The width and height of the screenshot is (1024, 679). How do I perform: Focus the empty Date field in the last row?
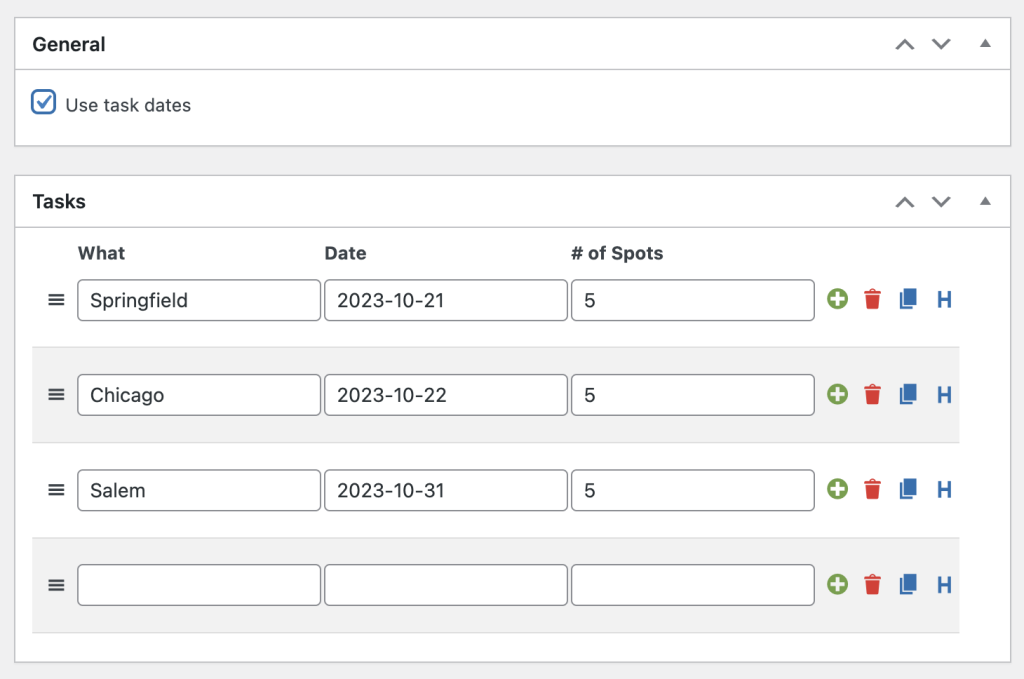tap(446, 585)
